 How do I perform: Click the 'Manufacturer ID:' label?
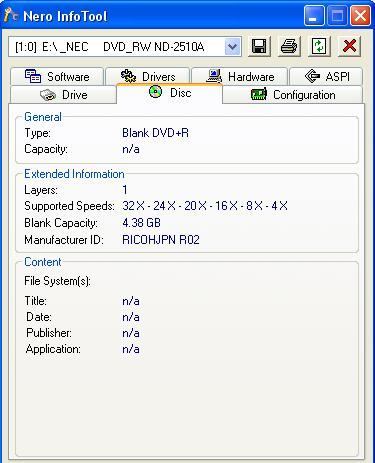[64, 240]
